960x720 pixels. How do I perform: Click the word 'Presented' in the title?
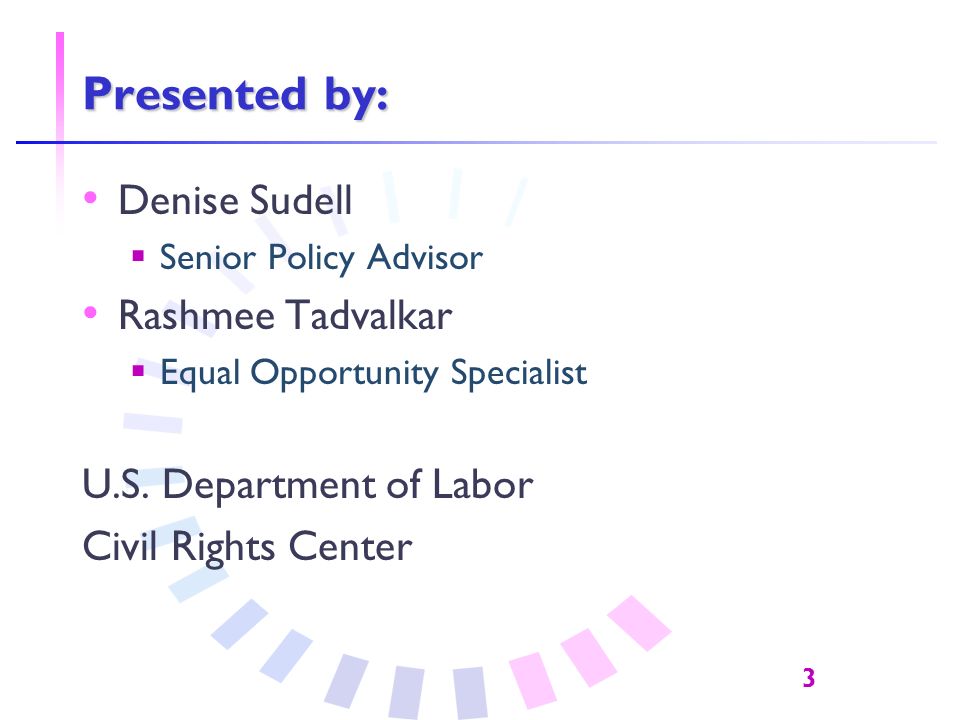195,94
